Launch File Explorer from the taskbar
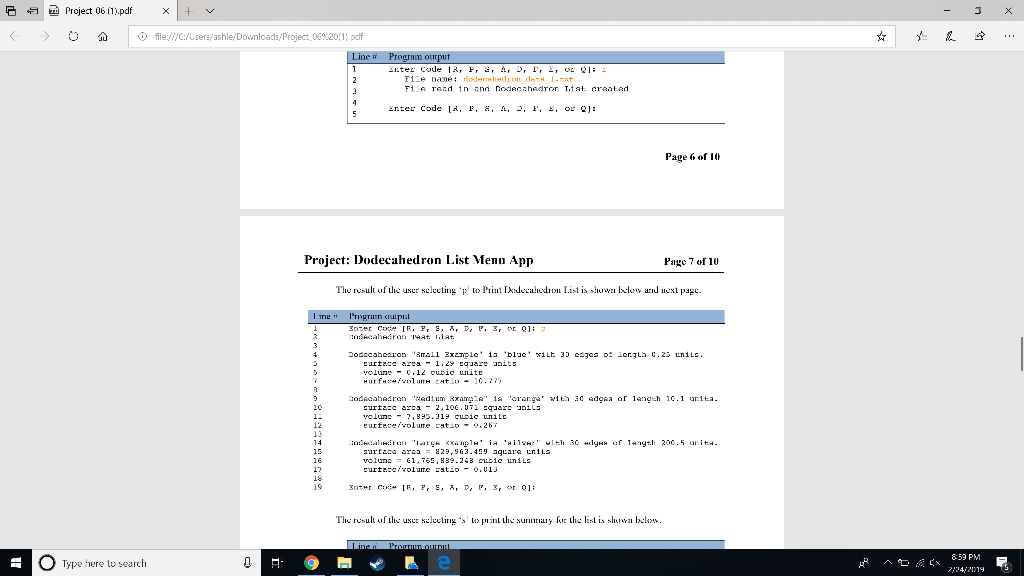The image size is (1024, 576). point(343,562)
